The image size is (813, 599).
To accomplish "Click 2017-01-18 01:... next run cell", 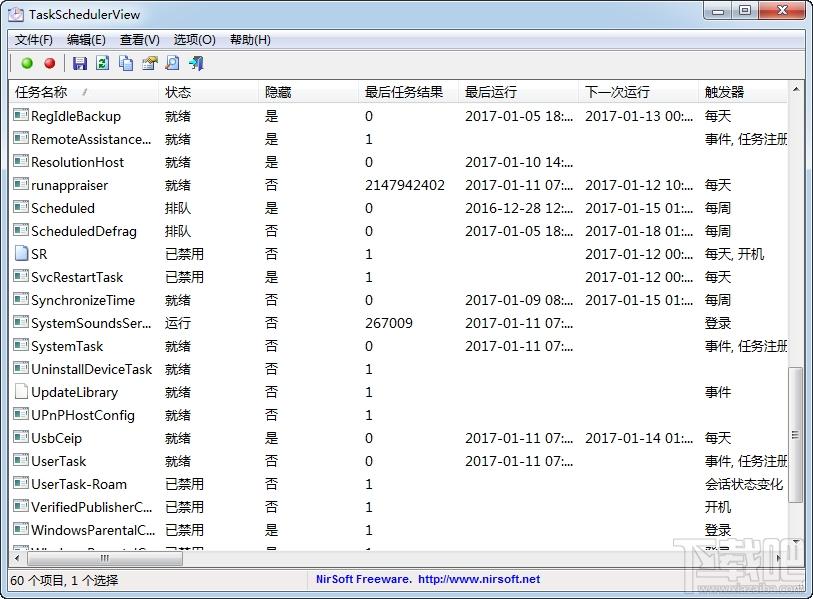I will (x=639, y=231).
